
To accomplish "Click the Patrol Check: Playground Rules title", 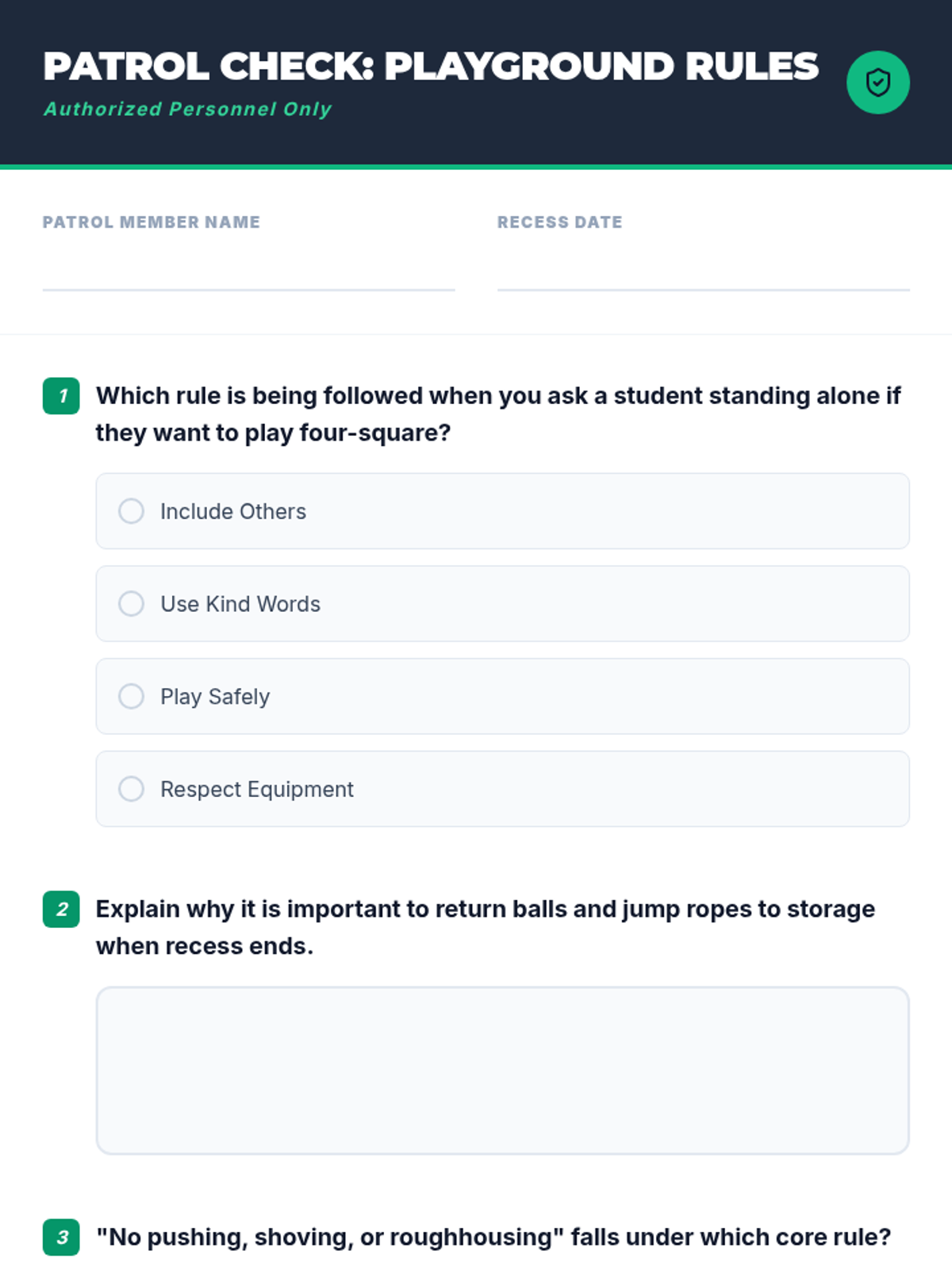I will (431, 67).
